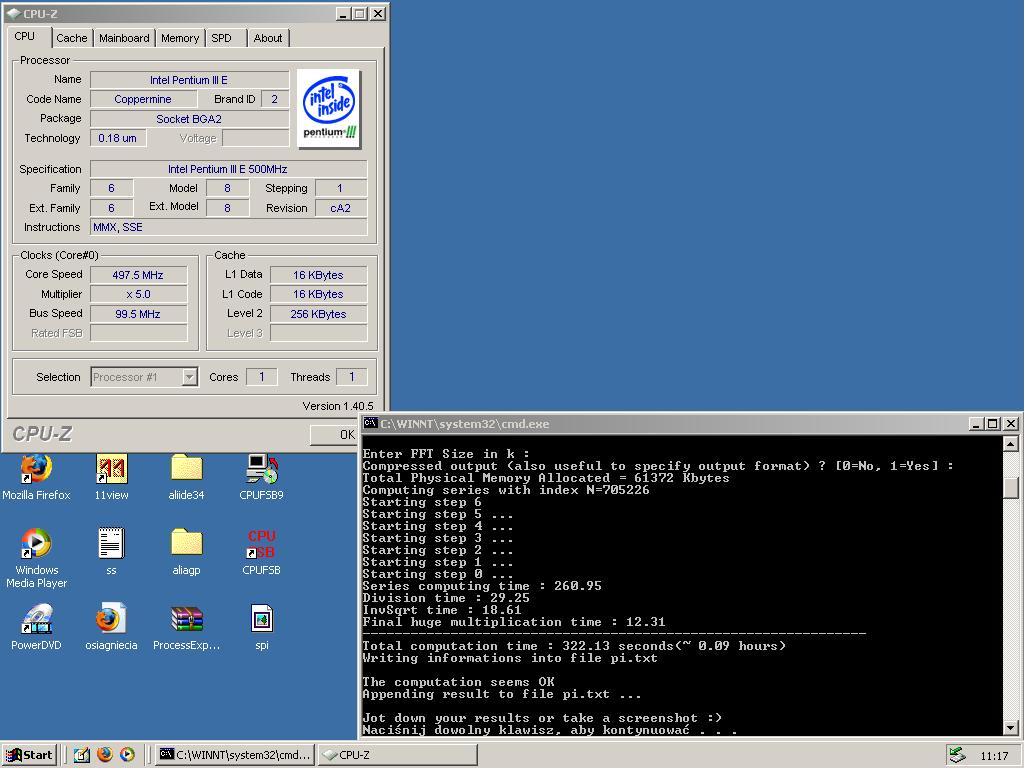The image size is (1035, 773).
Task: Click cmd window scrollbar down arrow
Action: (x=1010, y=727)
